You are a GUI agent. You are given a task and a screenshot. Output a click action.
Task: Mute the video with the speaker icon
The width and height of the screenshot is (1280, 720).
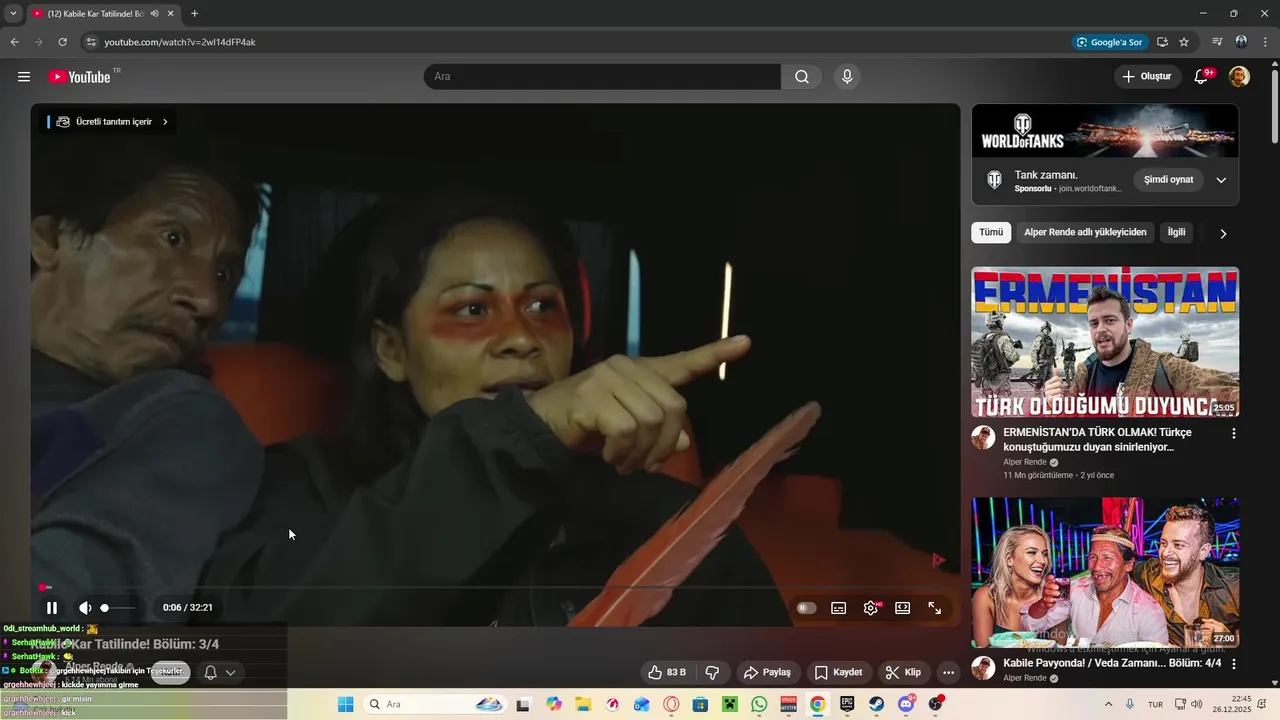(85, 607)
